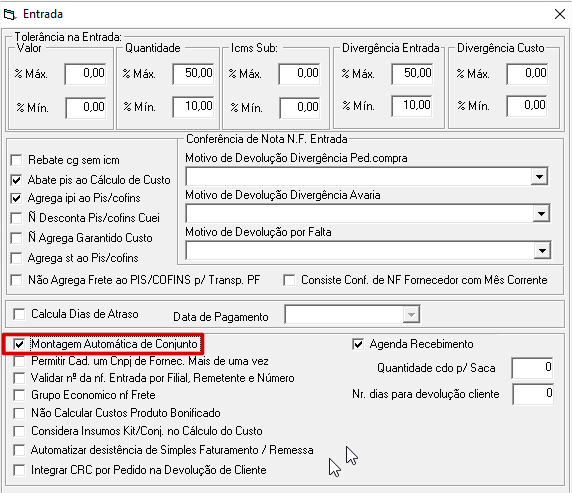This screenshot has height=493, width=572.
Task: Click Valor % Mín. field
Action: (x=86, y=108)
